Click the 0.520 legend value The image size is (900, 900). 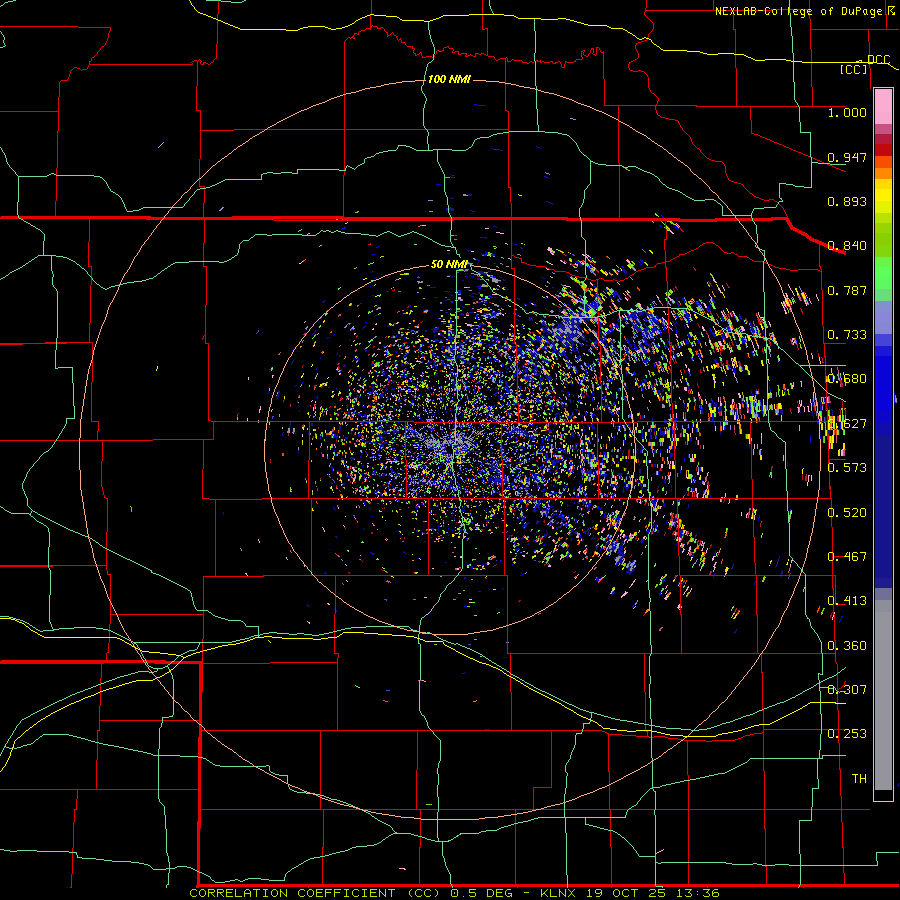coord(847,512)
